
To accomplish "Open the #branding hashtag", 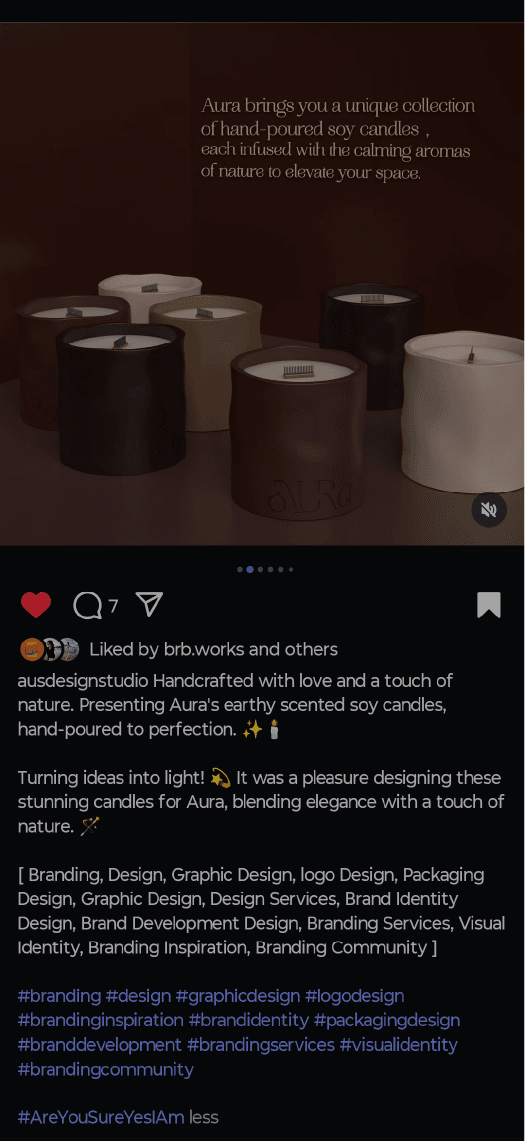I will [x=59, y=995].
